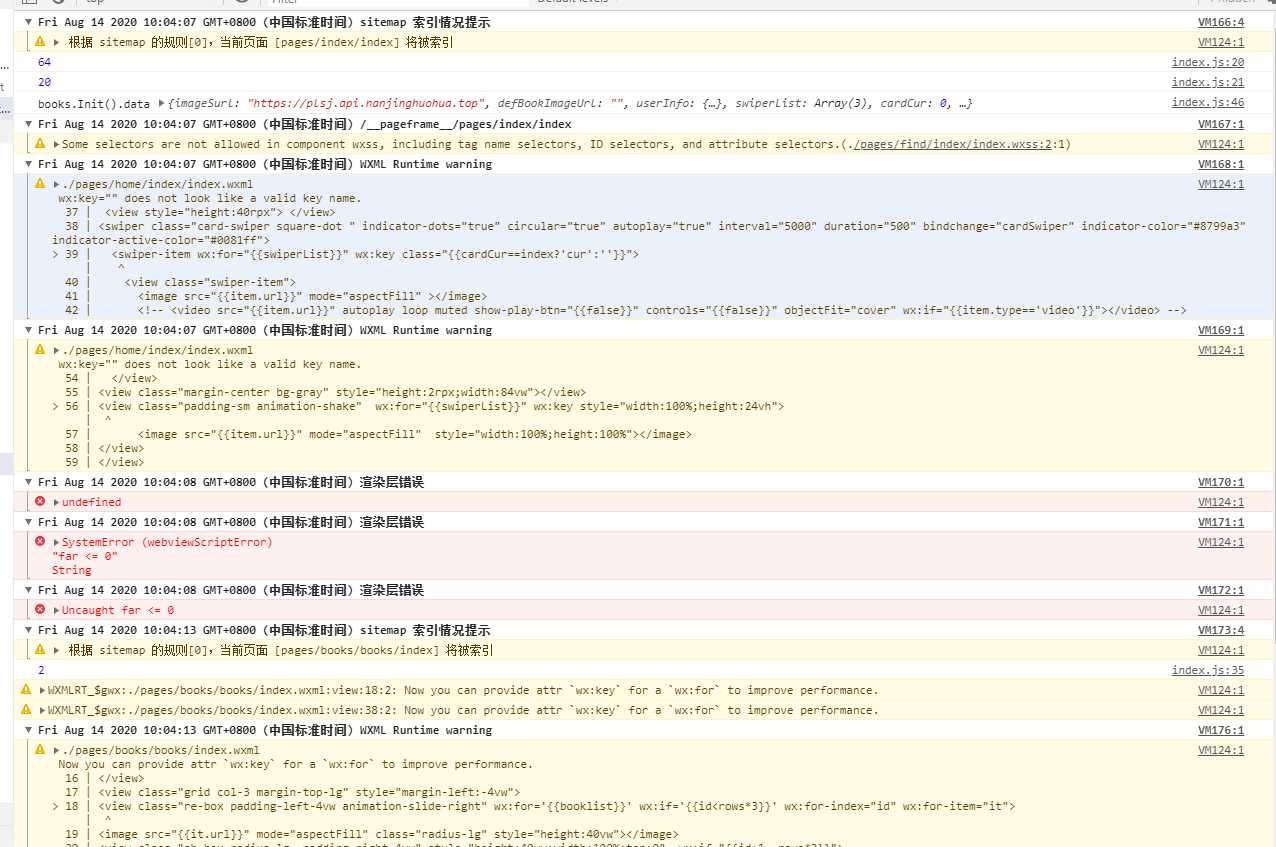This screenshot has width=1276, height=847.
Task: Expand the WXMLRT view:18:2 warning arrow
Action: [43, 690]
